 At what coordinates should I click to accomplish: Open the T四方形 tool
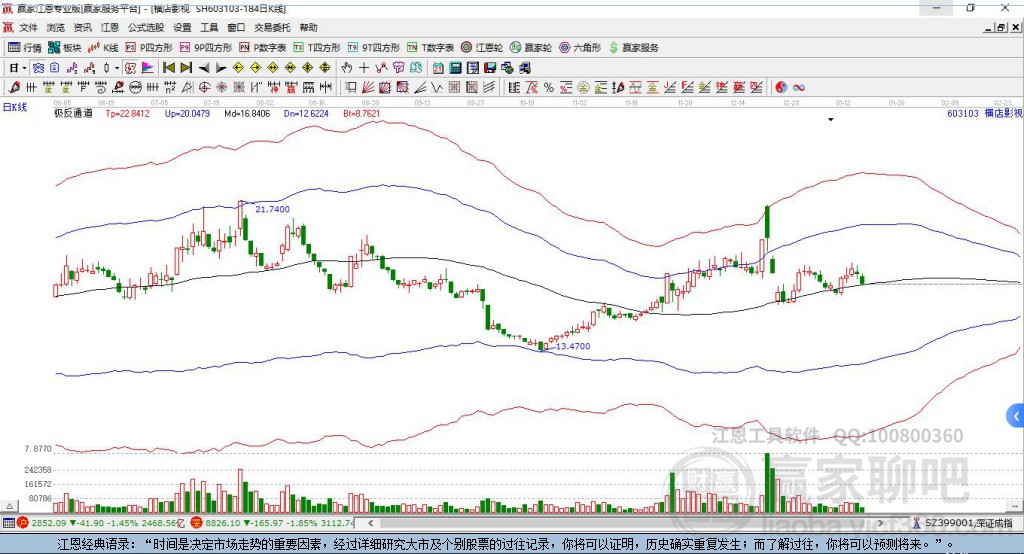[317, 48]
